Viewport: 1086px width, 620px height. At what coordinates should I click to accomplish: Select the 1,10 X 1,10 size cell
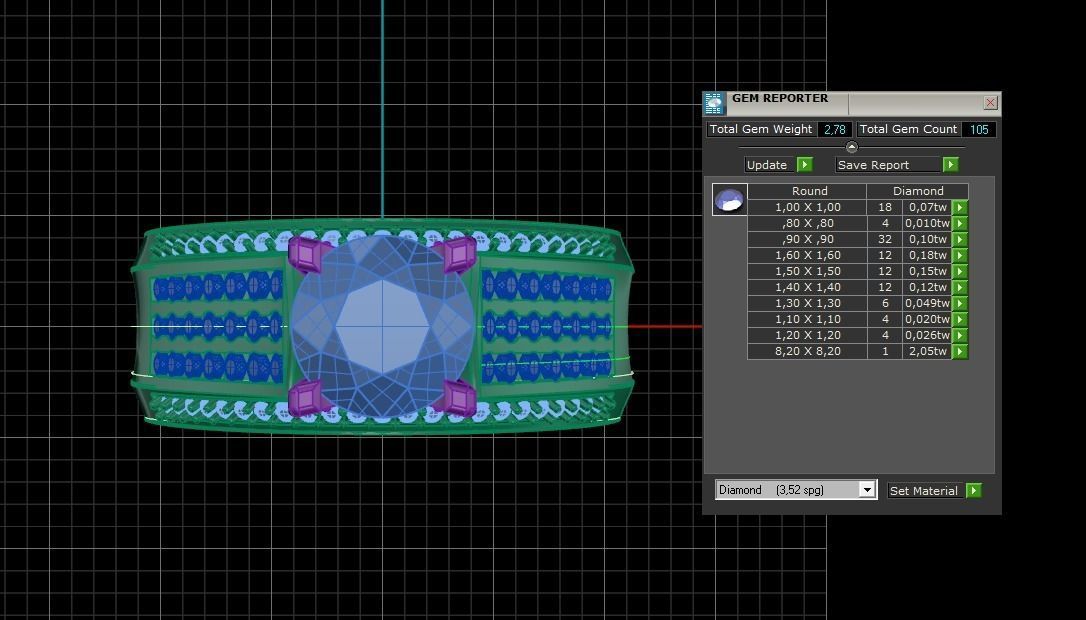808,319
